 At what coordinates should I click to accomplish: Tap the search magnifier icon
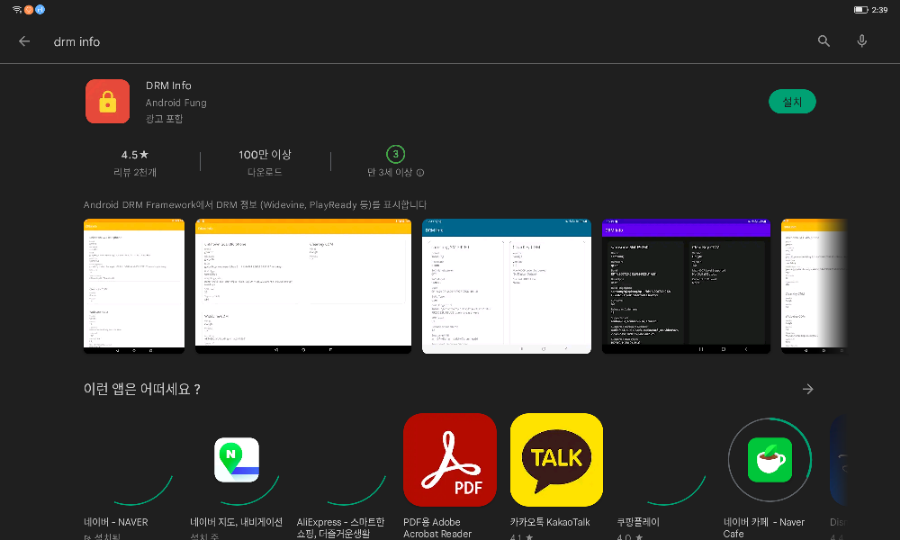tap(824, 41)
